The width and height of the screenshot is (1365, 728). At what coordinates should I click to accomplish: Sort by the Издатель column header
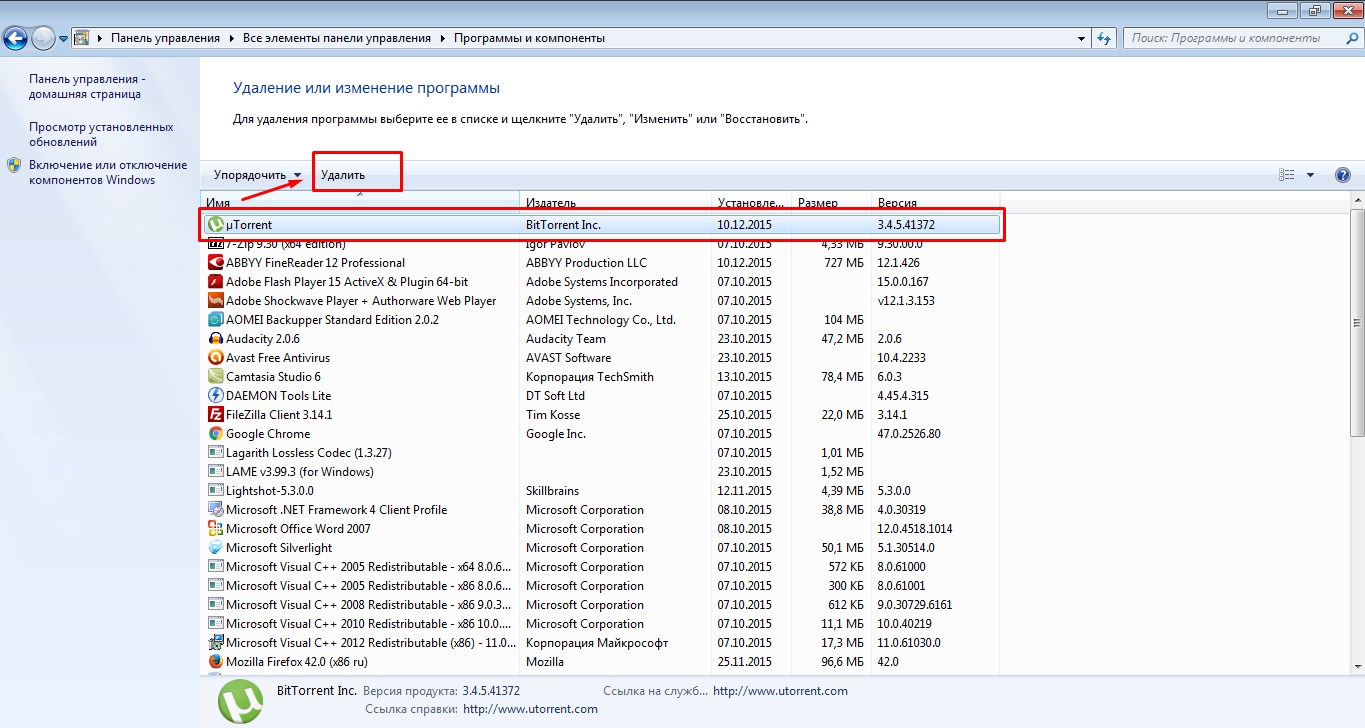click(x=615, y=203)
